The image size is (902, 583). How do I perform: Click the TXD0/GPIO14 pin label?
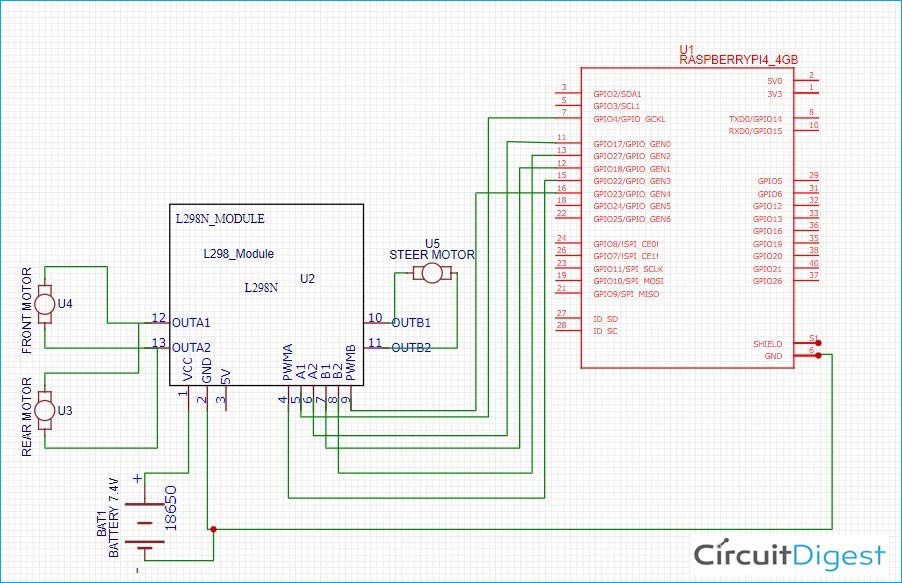(755, 119)
